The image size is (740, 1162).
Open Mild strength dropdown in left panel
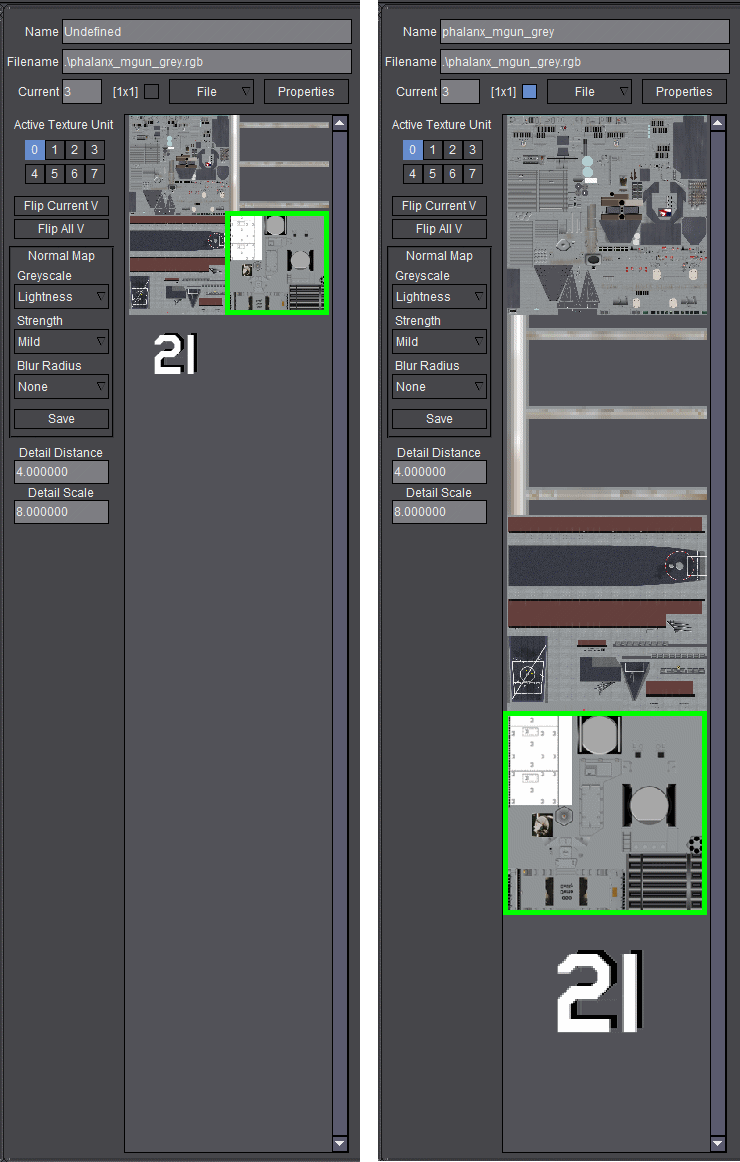coord(61,342)
